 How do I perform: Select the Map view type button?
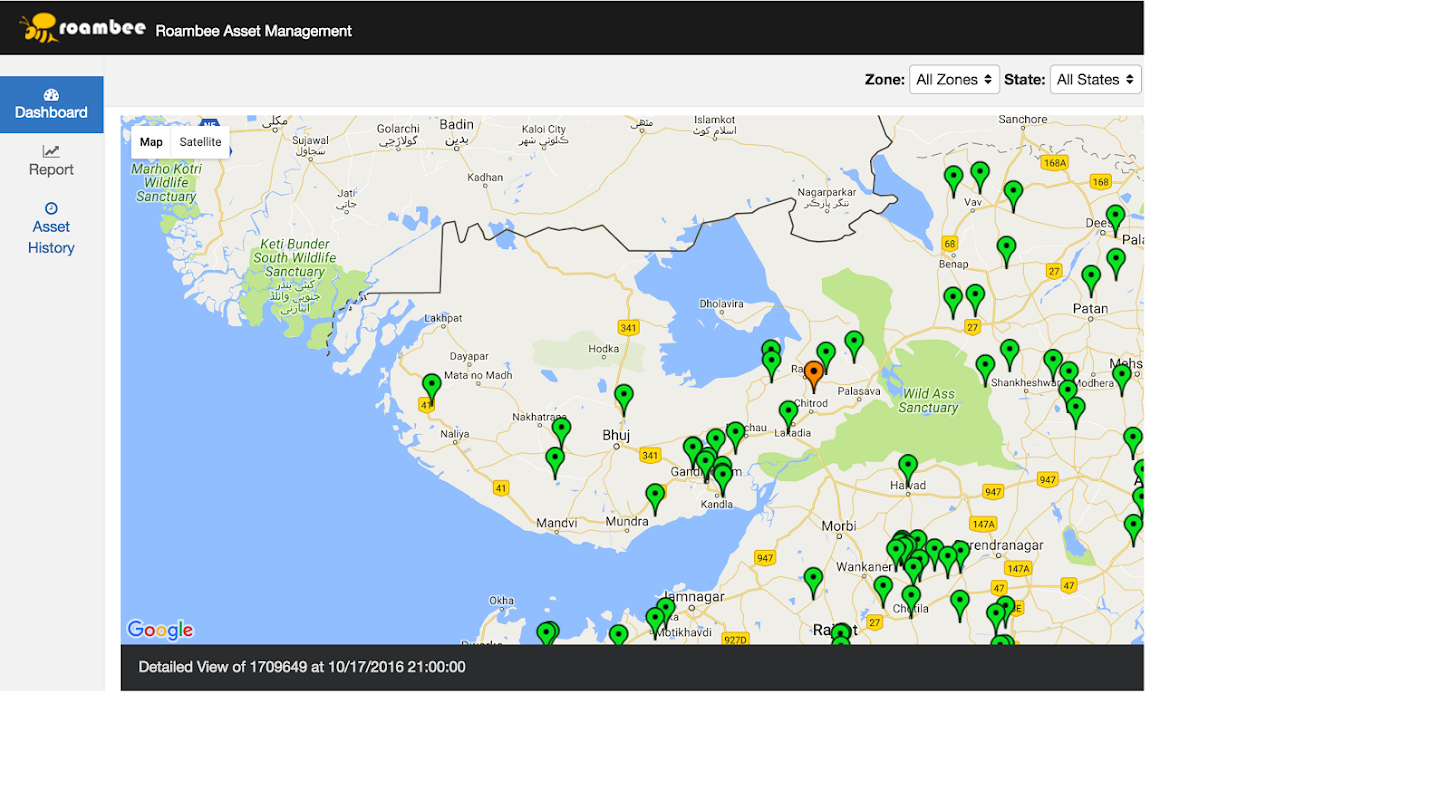[x=151, y=142]
